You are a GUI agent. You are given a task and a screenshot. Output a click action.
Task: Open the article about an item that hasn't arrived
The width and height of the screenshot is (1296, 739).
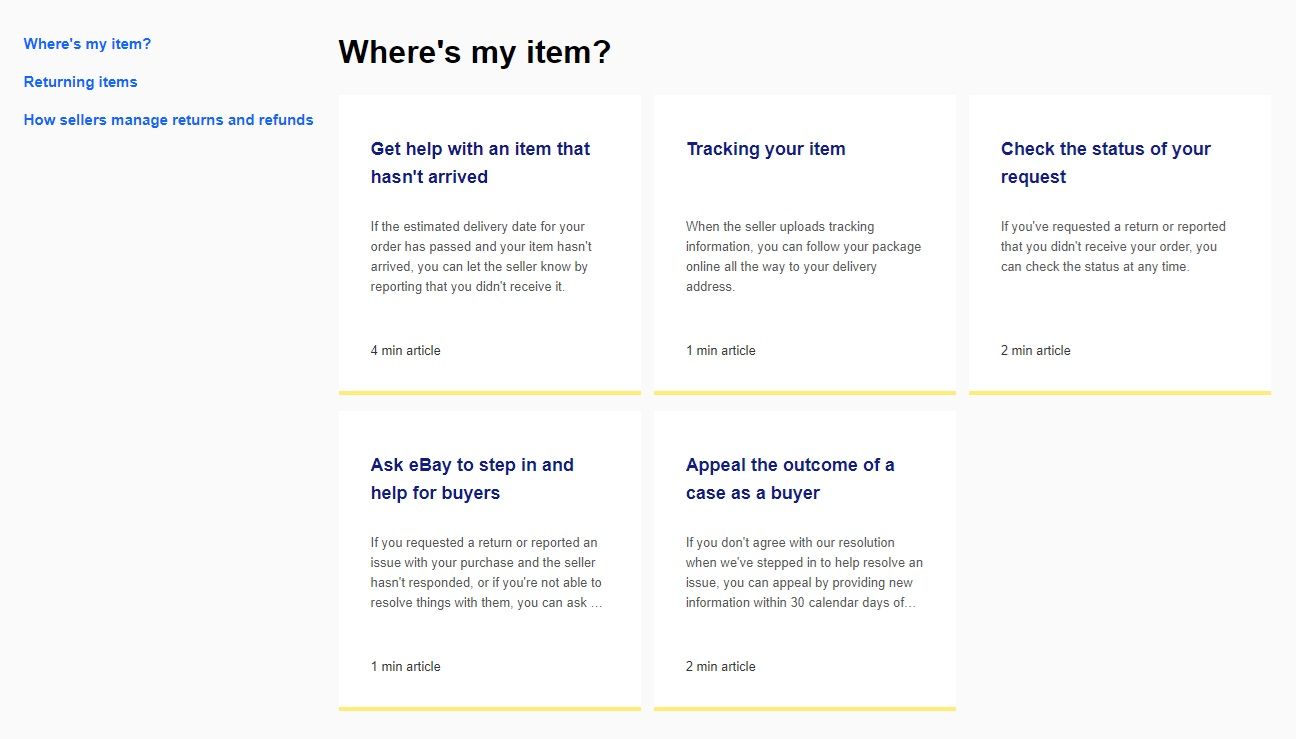tap(481, 162)
